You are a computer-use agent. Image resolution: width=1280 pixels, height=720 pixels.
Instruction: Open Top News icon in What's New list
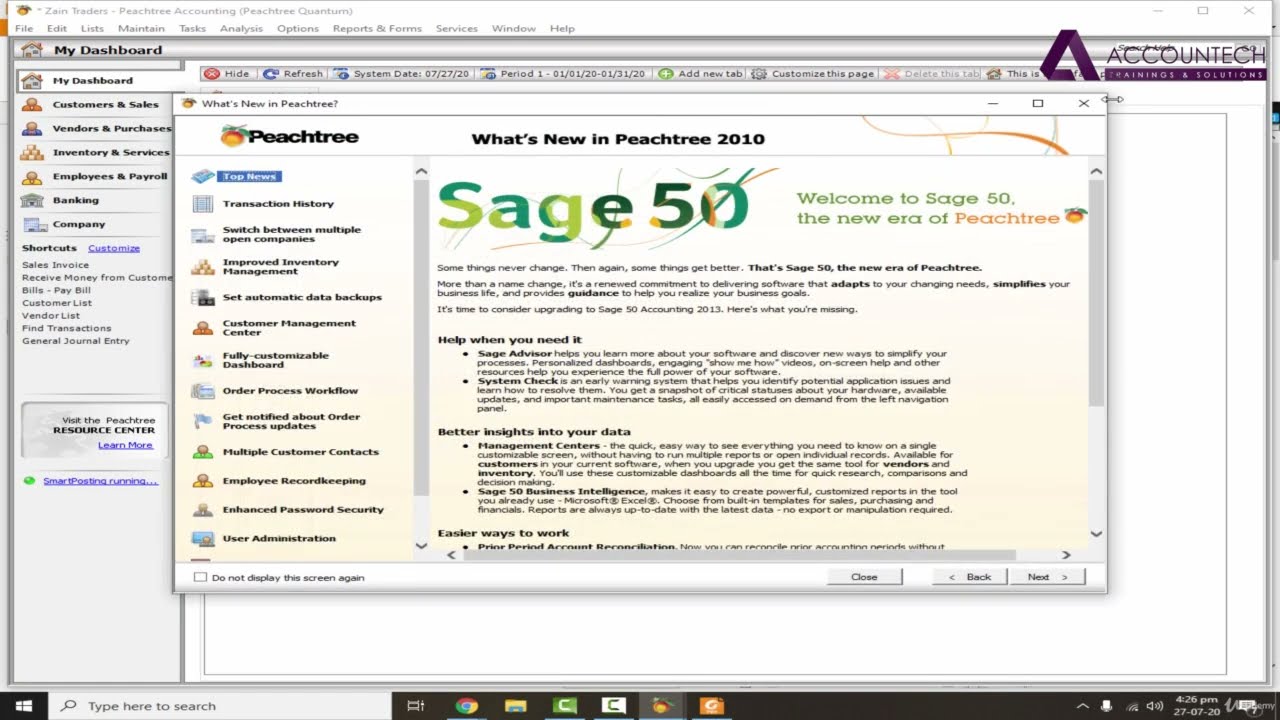pyautogui.click(x=203, y=176)
